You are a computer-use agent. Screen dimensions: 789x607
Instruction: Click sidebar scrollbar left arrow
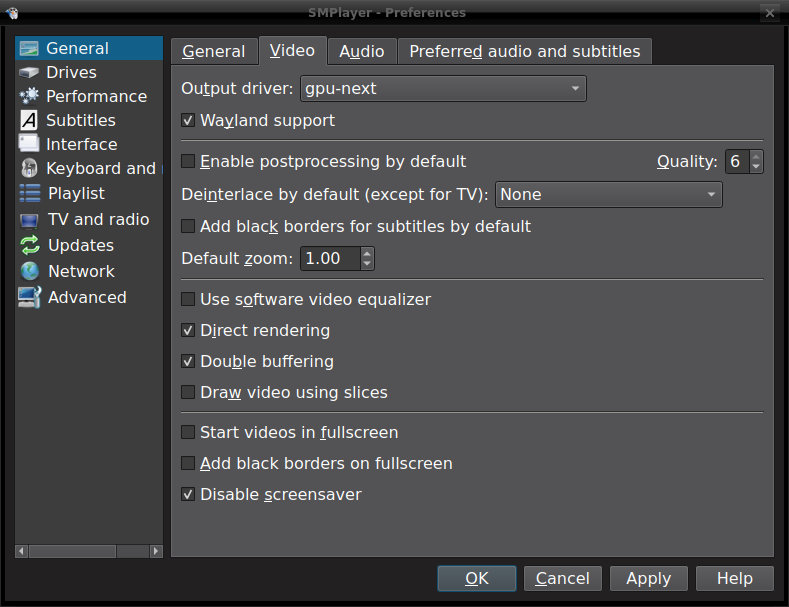tap(21, 551)
